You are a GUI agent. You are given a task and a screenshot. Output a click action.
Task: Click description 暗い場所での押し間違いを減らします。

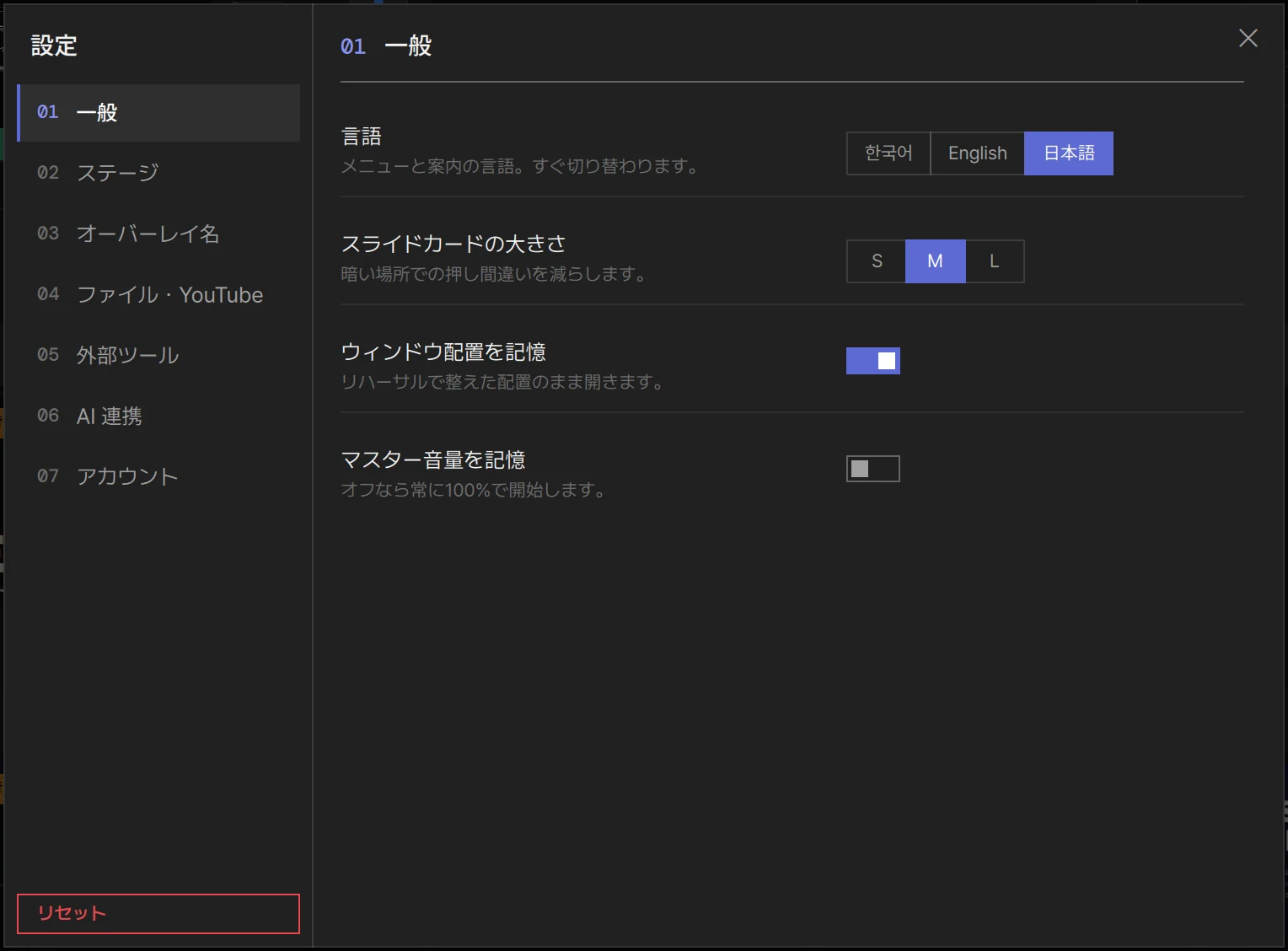(x=494, y=274)
